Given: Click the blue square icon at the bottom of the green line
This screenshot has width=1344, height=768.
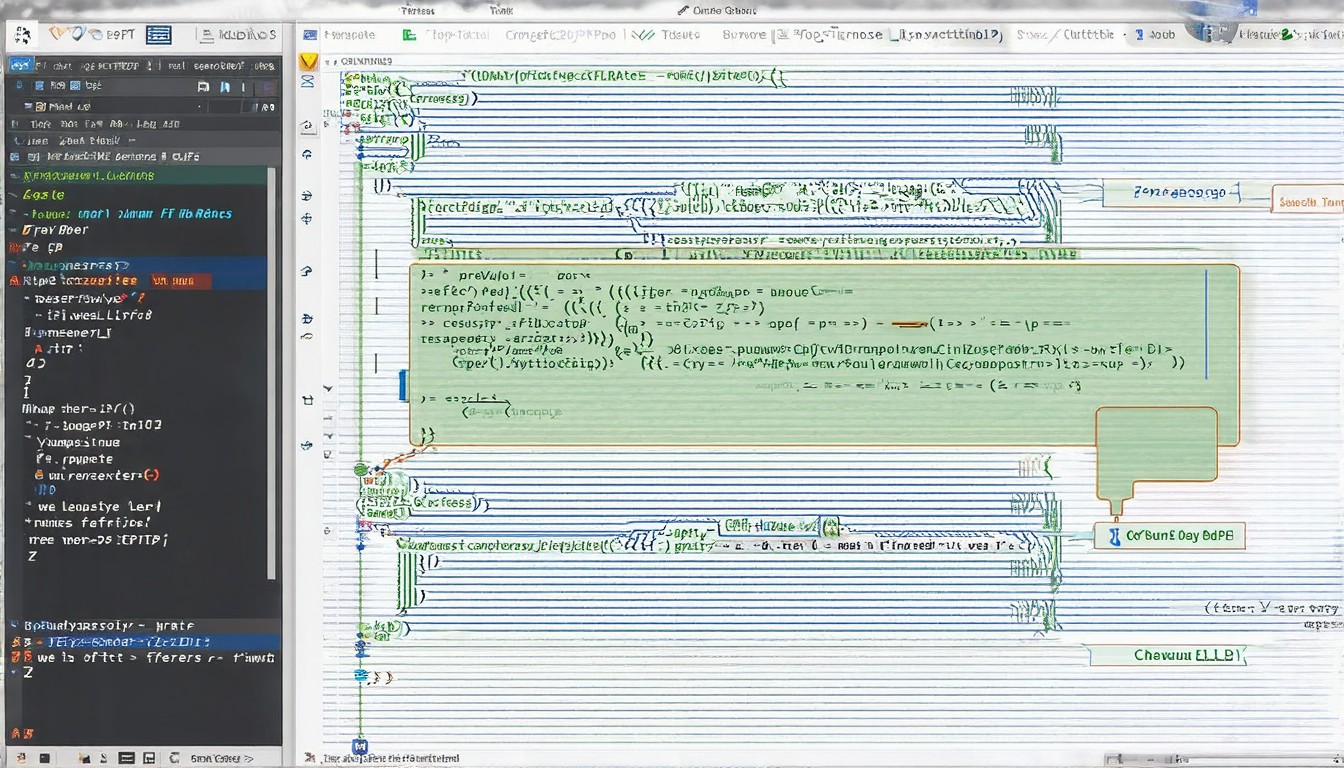Looking at the screenshot, I should (360, 746).
